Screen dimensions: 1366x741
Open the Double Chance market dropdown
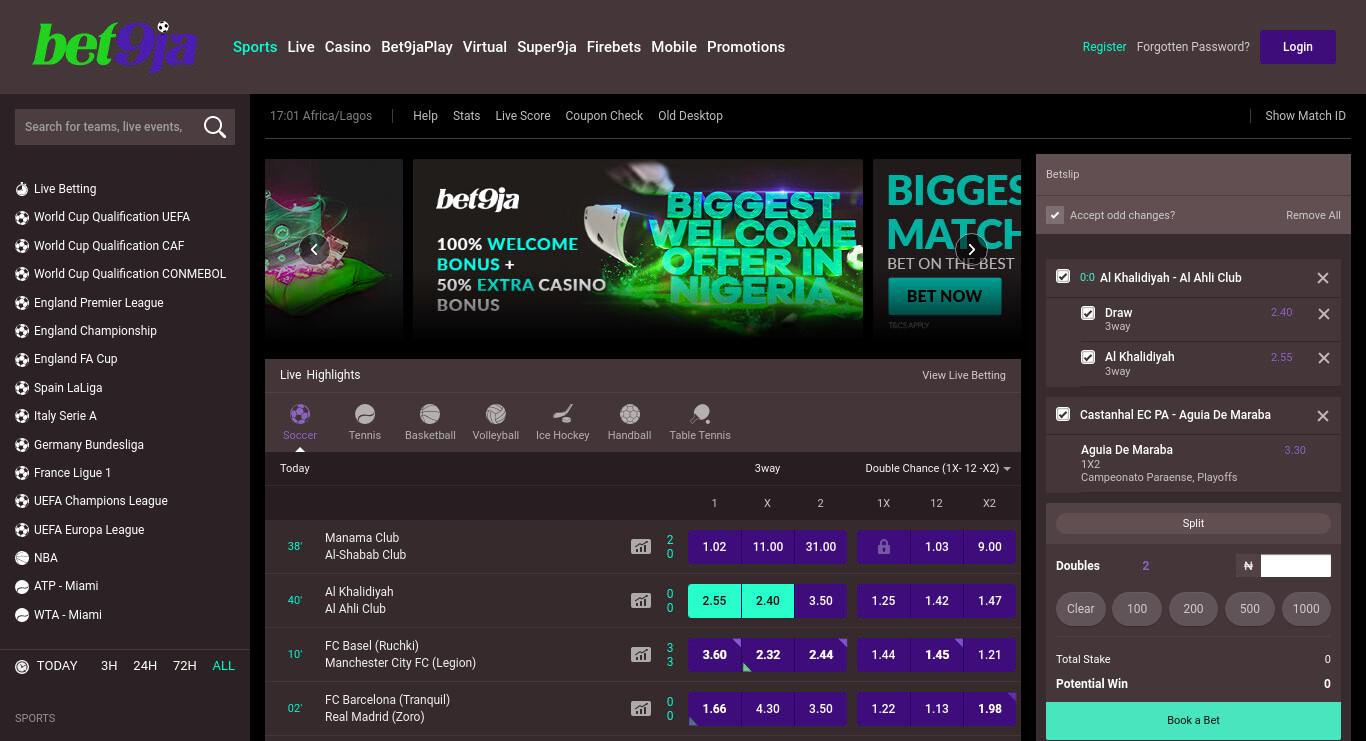click(938, 468)
